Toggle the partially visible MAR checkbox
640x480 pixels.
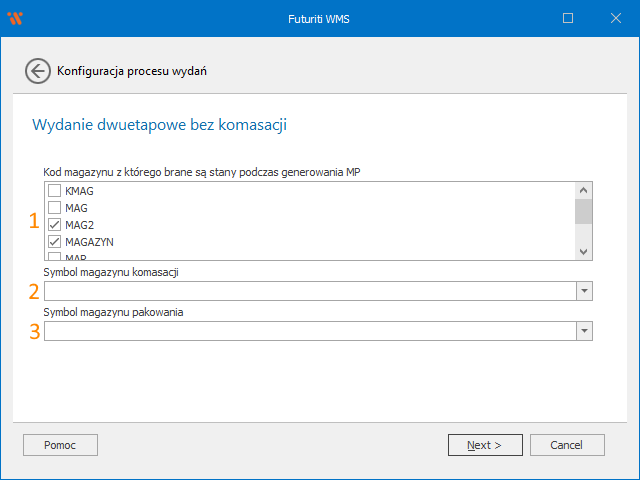54,257
